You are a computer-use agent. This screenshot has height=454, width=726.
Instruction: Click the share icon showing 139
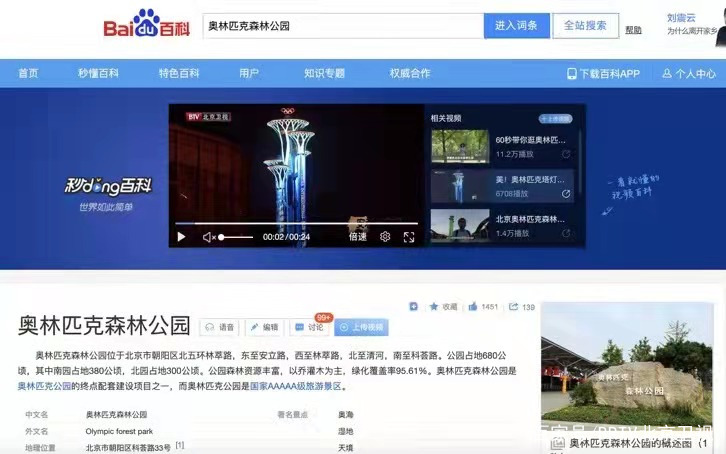pyautogui.click(x=522, y=307)
